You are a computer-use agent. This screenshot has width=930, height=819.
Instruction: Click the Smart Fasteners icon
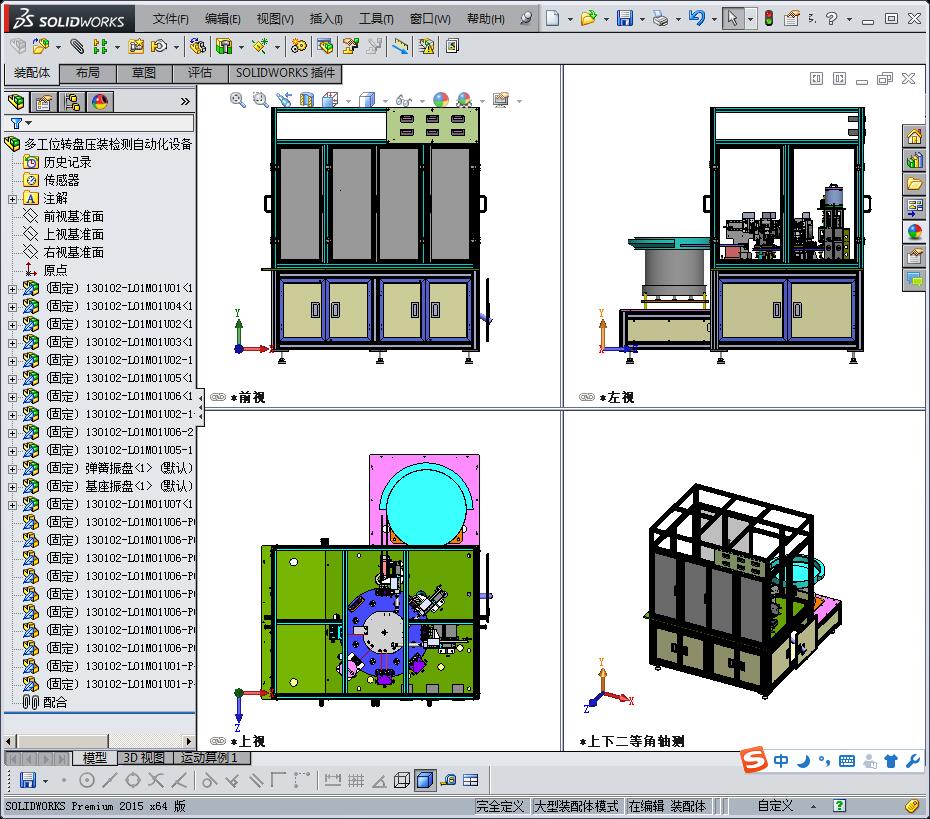136,46
